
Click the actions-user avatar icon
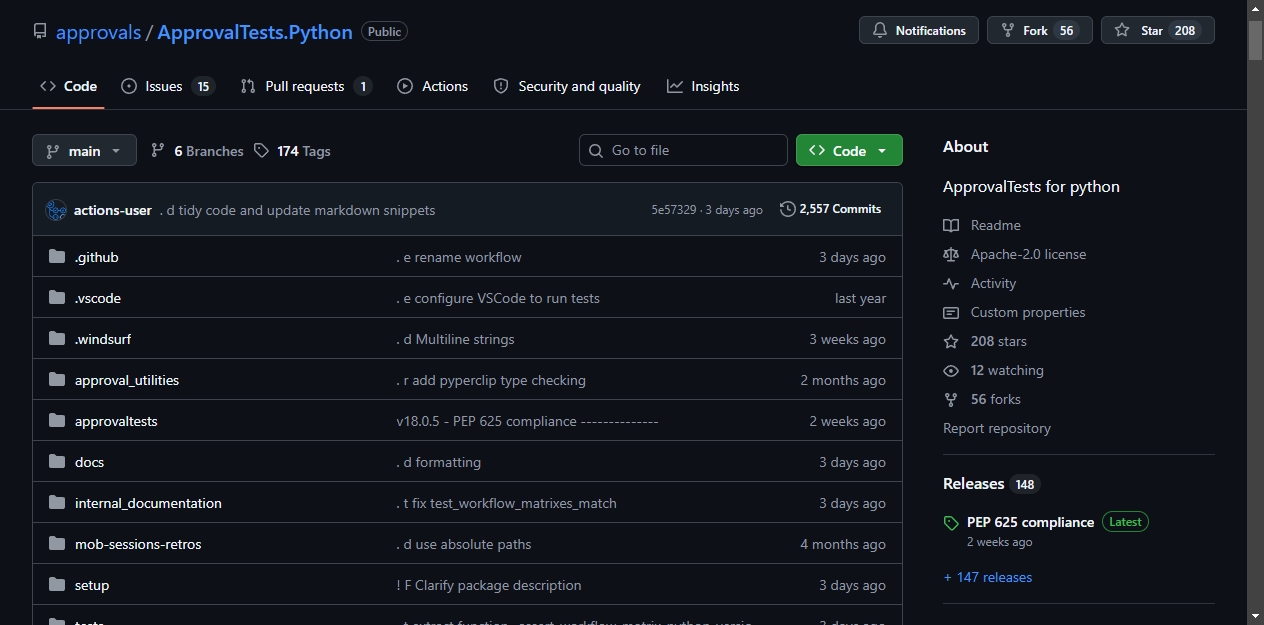click(56, 210)
